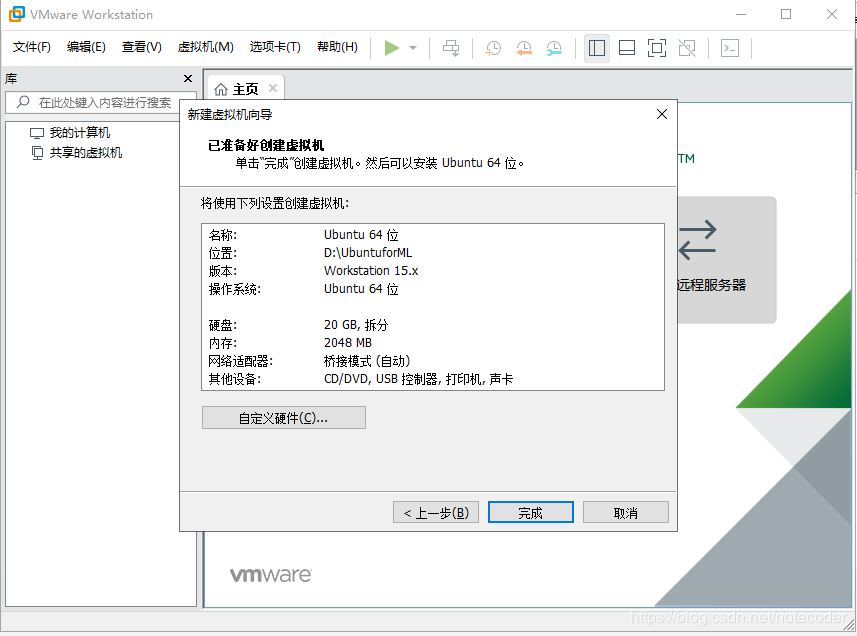Click the search magnifier icon in library
The width and height of the screenshot is (857, 636).
23,102
